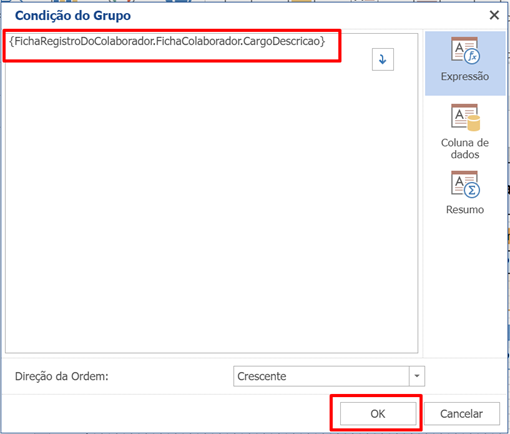Open the Crescente combo box
The height and width of the screenshot is (434, 510).
click(x=329, y=376)
